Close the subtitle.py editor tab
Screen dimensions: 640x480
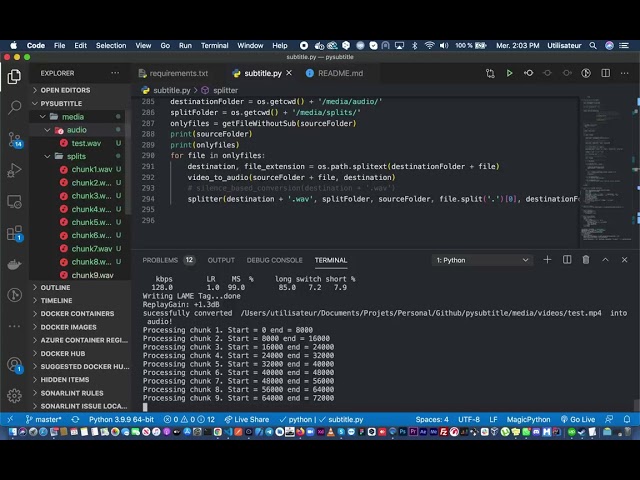(x=289, y=73)
